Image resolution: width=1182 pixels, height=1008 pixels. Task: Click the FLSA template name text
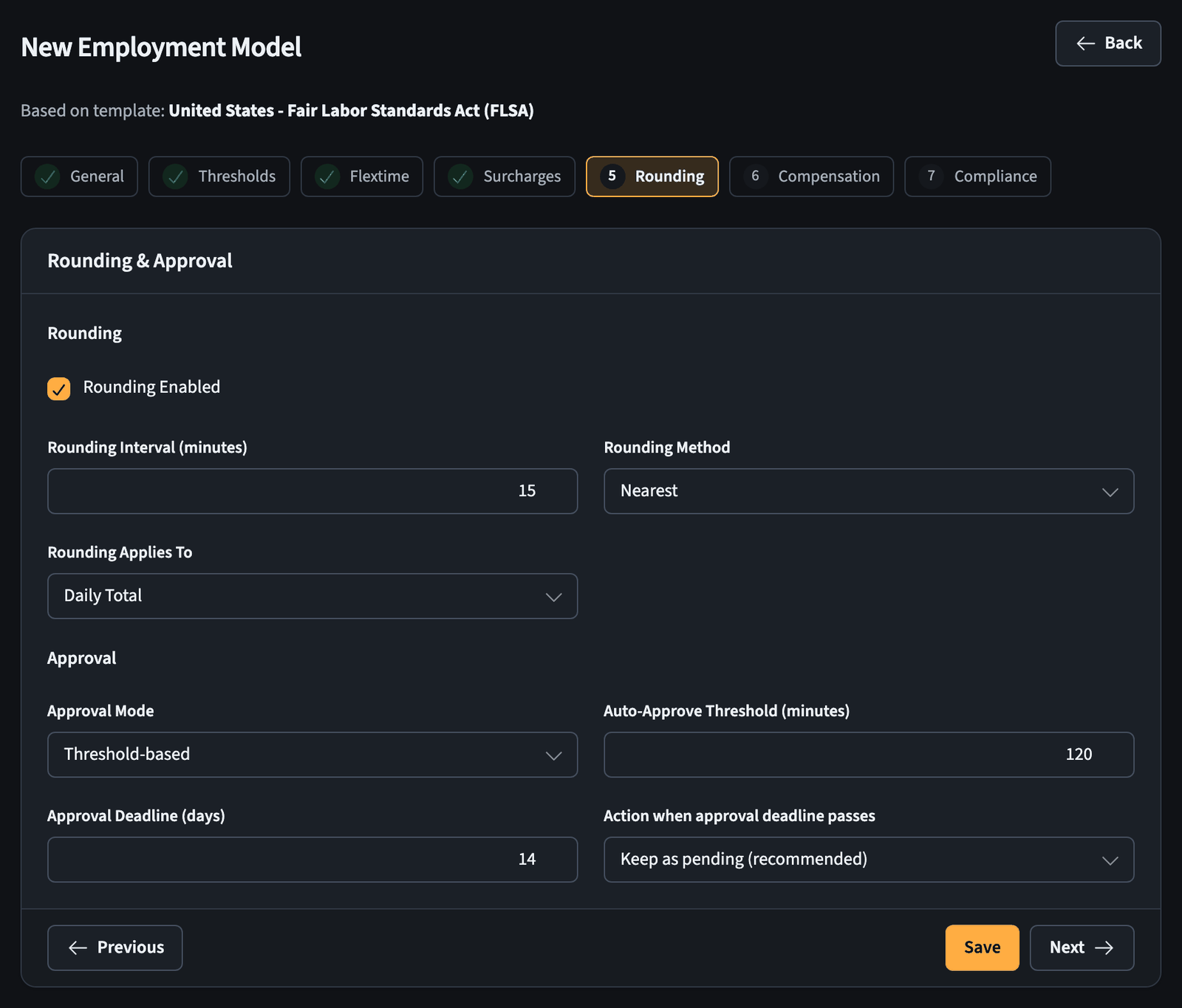pos(351,111)
